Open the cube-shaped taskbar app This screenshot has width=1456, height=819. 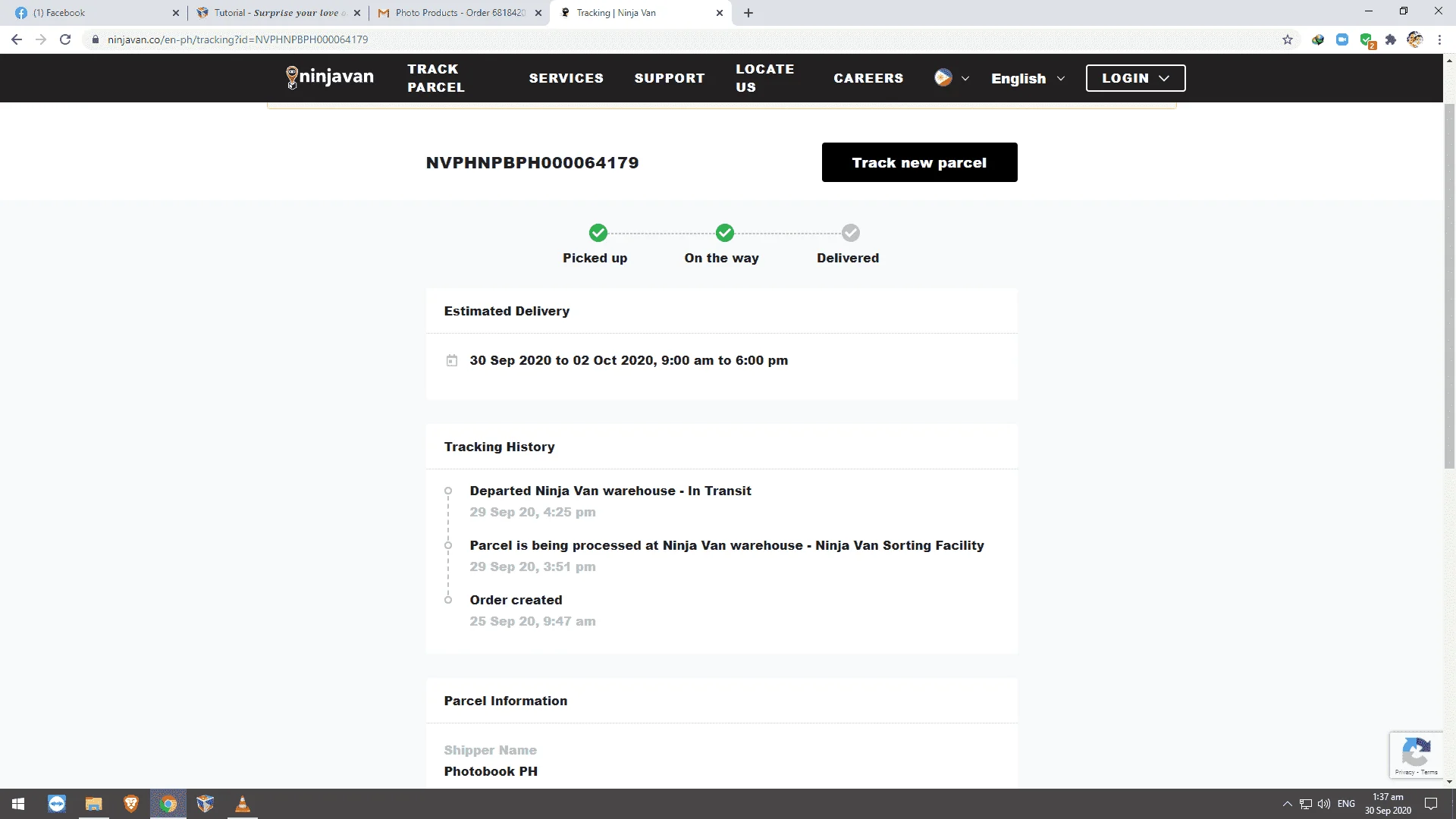(x=206, y=804)
